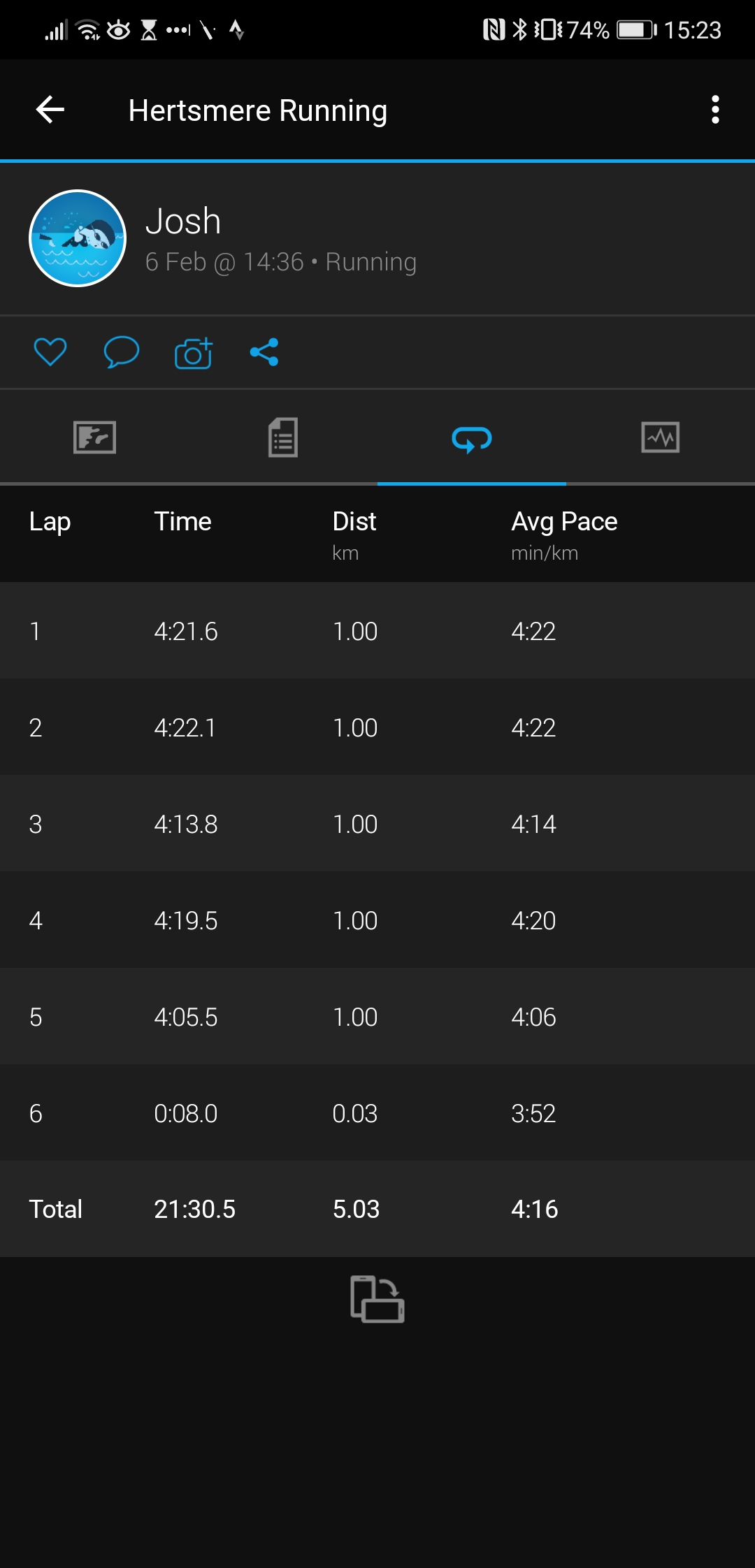This screenshot has height=1568, width=755.
Task: Like the activity with heart icon
Action: pyautogui.click(x=50, y=351)
